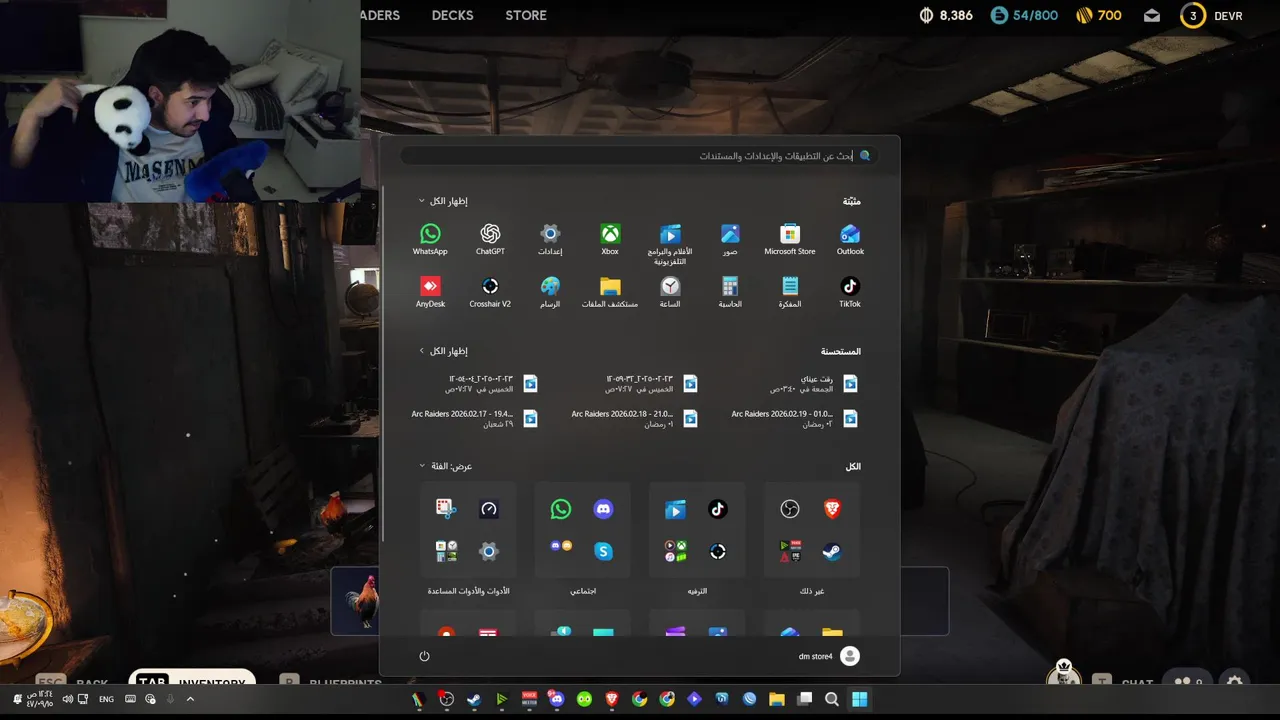Open the in-game mail envelope icon

coord(1152,16)
